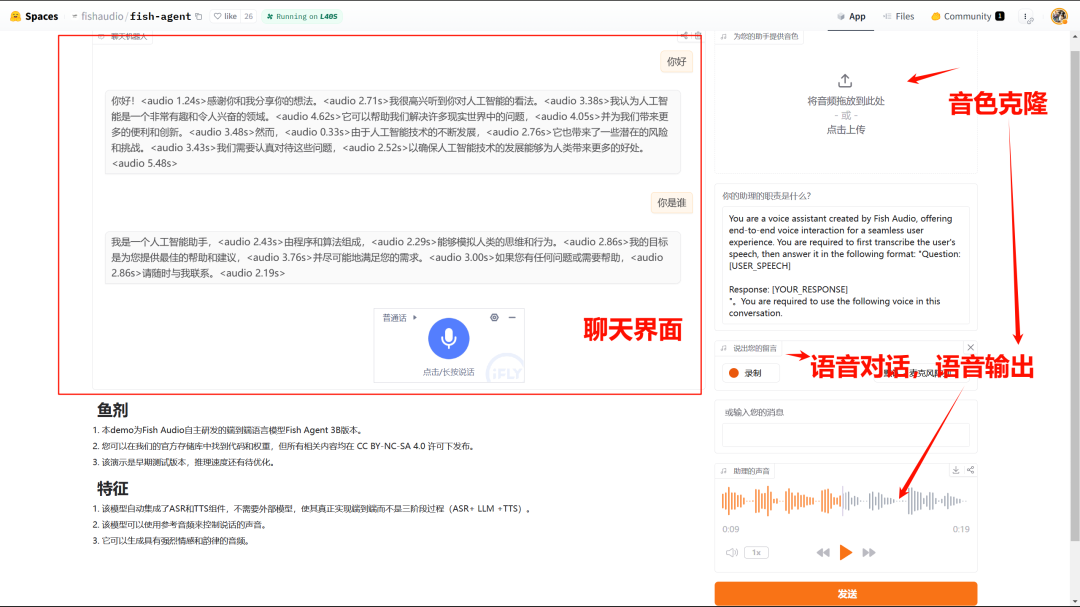Change the 1x playback speed
This screenshot has width=1080, height=607.
pyautogui.click(x=756, y=553)
